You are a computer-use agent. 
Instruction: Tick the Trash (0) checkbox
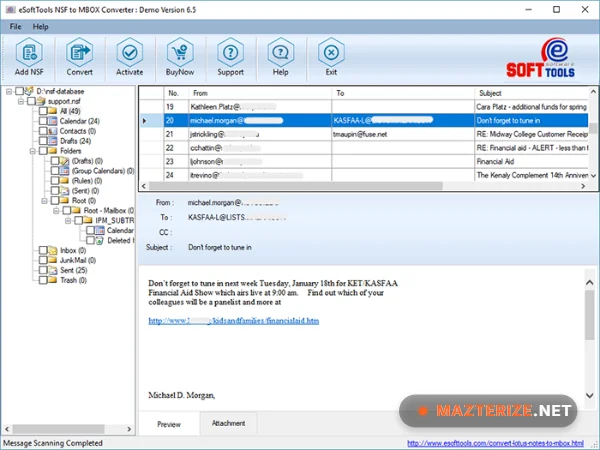(x=43, y=280)
